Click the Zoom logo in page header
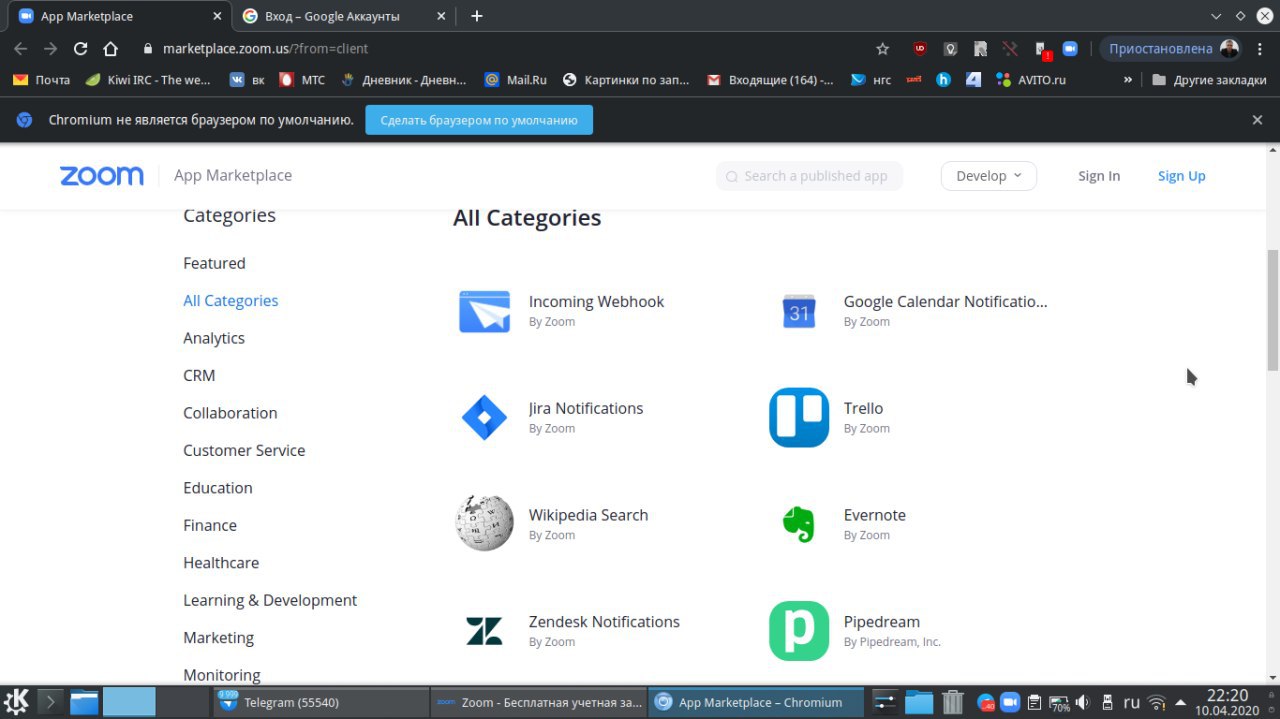The image size is (1280, 719). 102,176
